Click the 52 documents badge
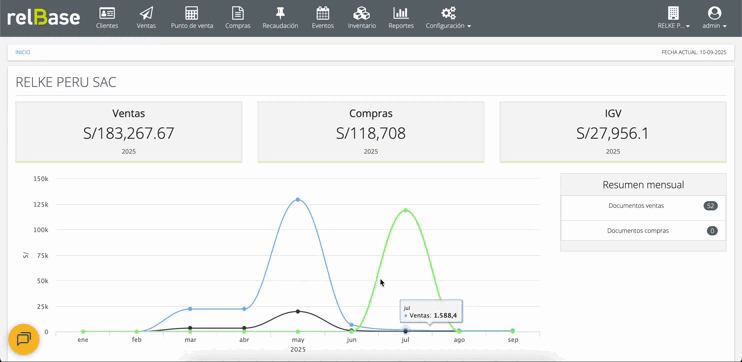 [710, 206]
